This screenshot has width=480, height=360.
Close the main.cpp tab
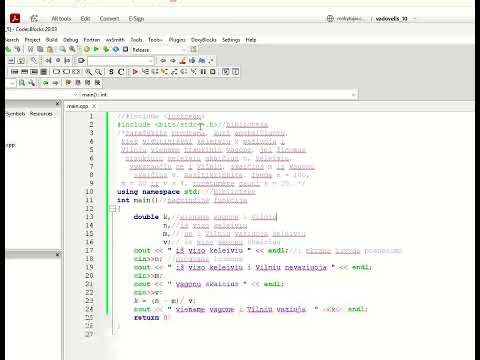pos(94,106)
